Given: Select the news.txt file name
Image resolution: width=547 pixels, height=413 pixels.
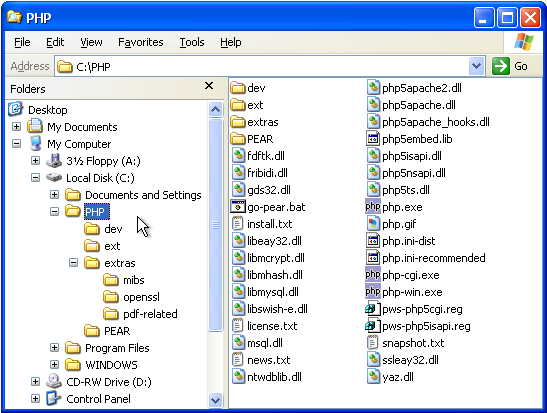Looking at the screenshot, I should coord(269,360).
